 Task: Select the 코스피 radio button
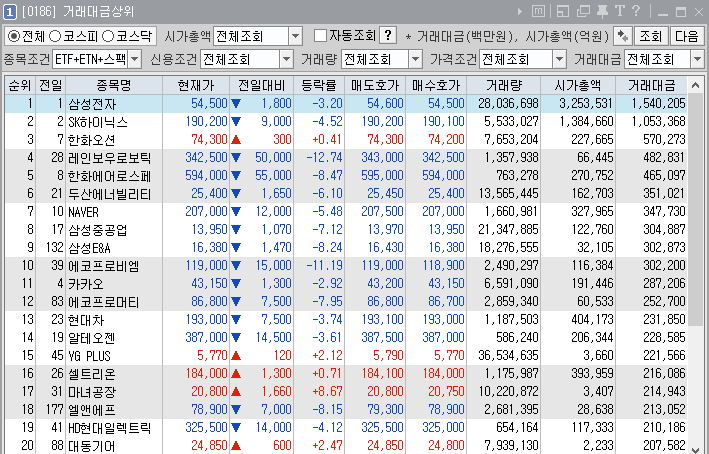[55, 36]
